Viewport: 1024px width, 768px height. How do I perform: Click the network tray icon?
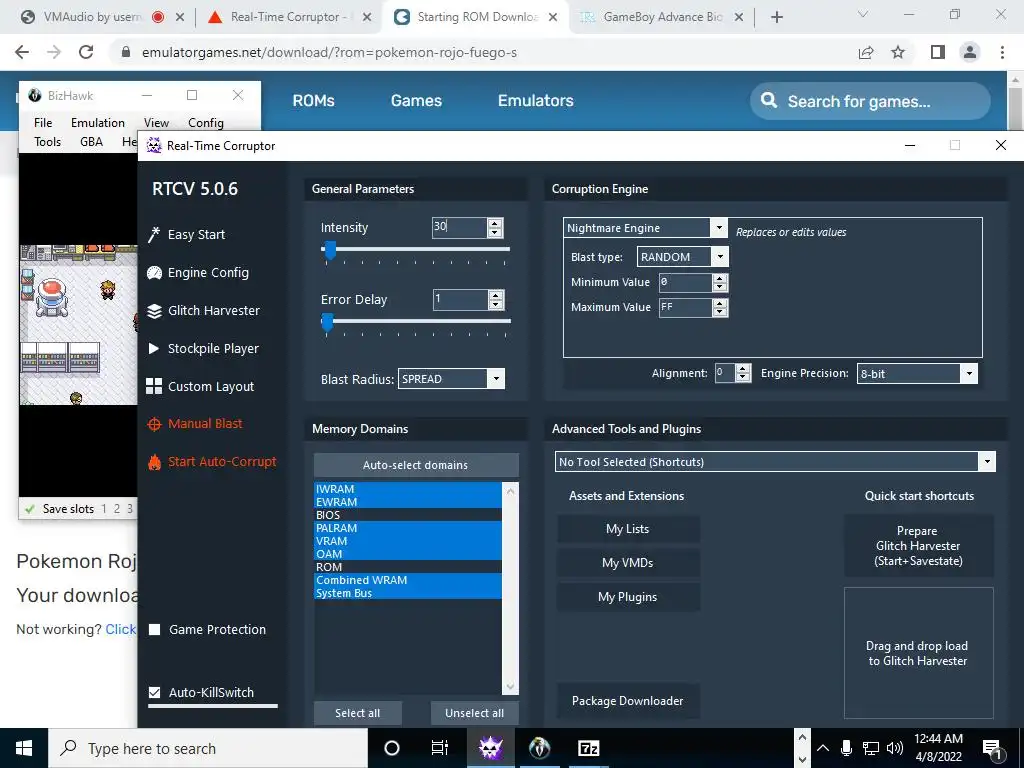[x=871, y=748]
